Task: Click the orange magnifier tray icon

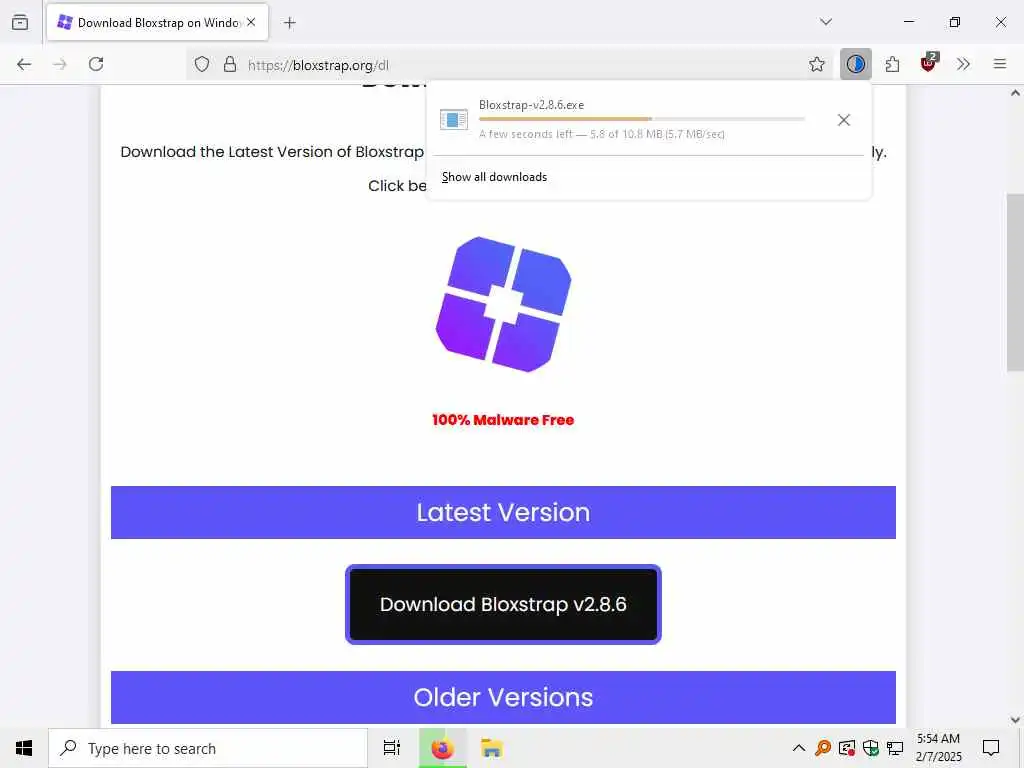Action: 823,748
